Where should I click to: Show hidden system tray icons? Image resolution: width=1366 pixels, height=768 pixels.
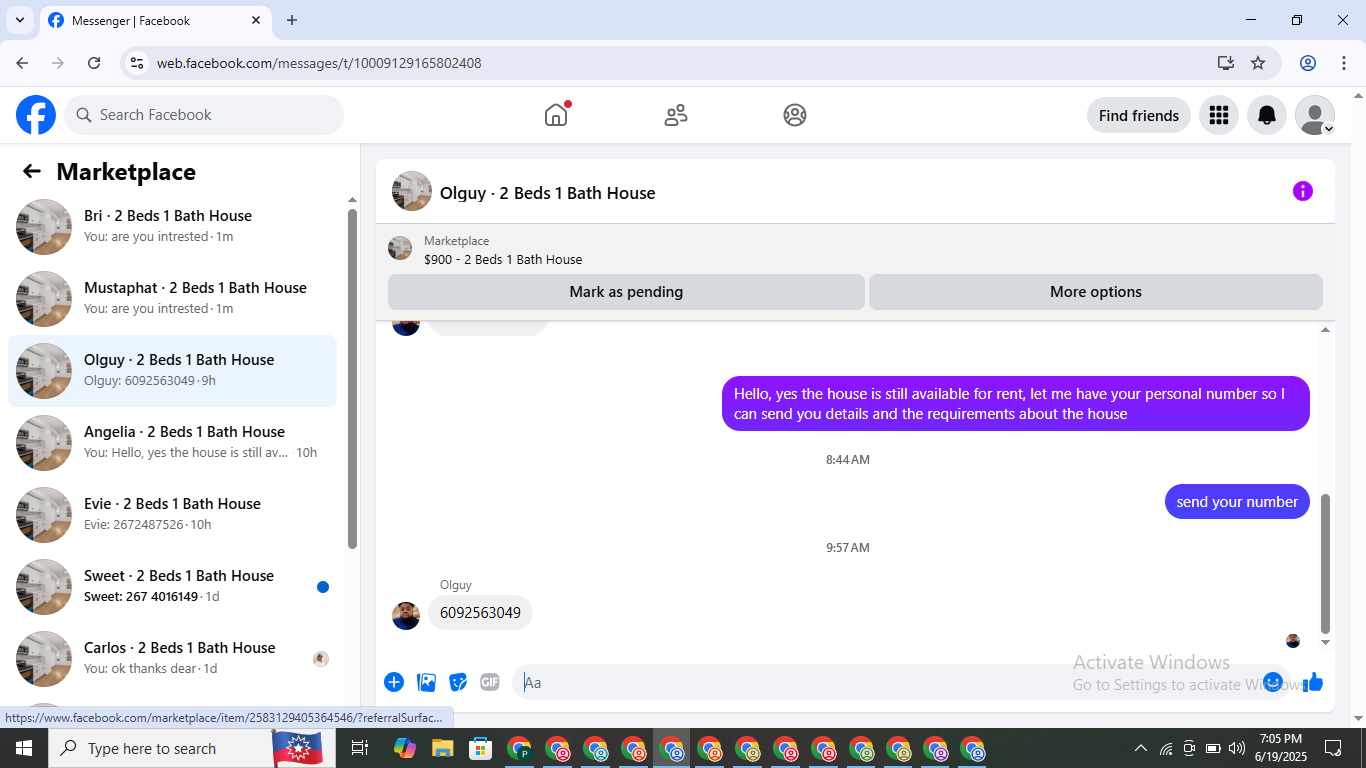1141,748
